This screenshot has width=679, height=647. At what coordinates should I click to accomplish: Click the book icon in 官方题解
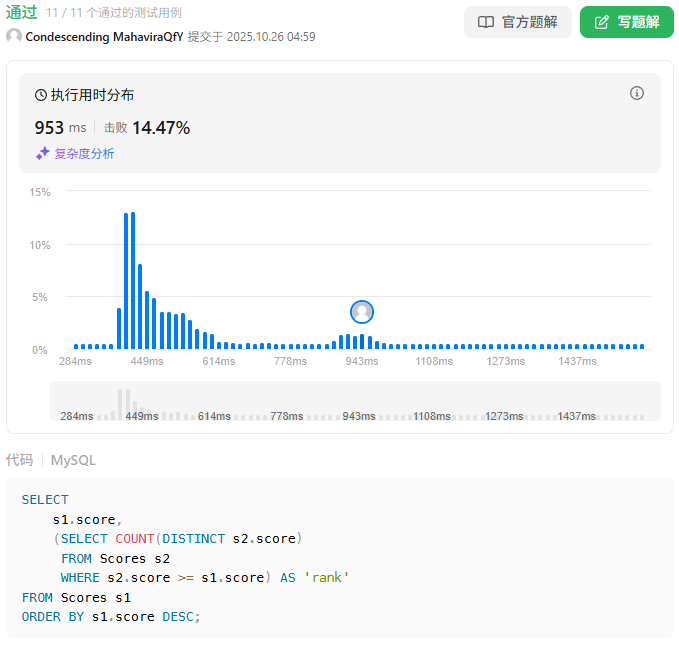486,22
